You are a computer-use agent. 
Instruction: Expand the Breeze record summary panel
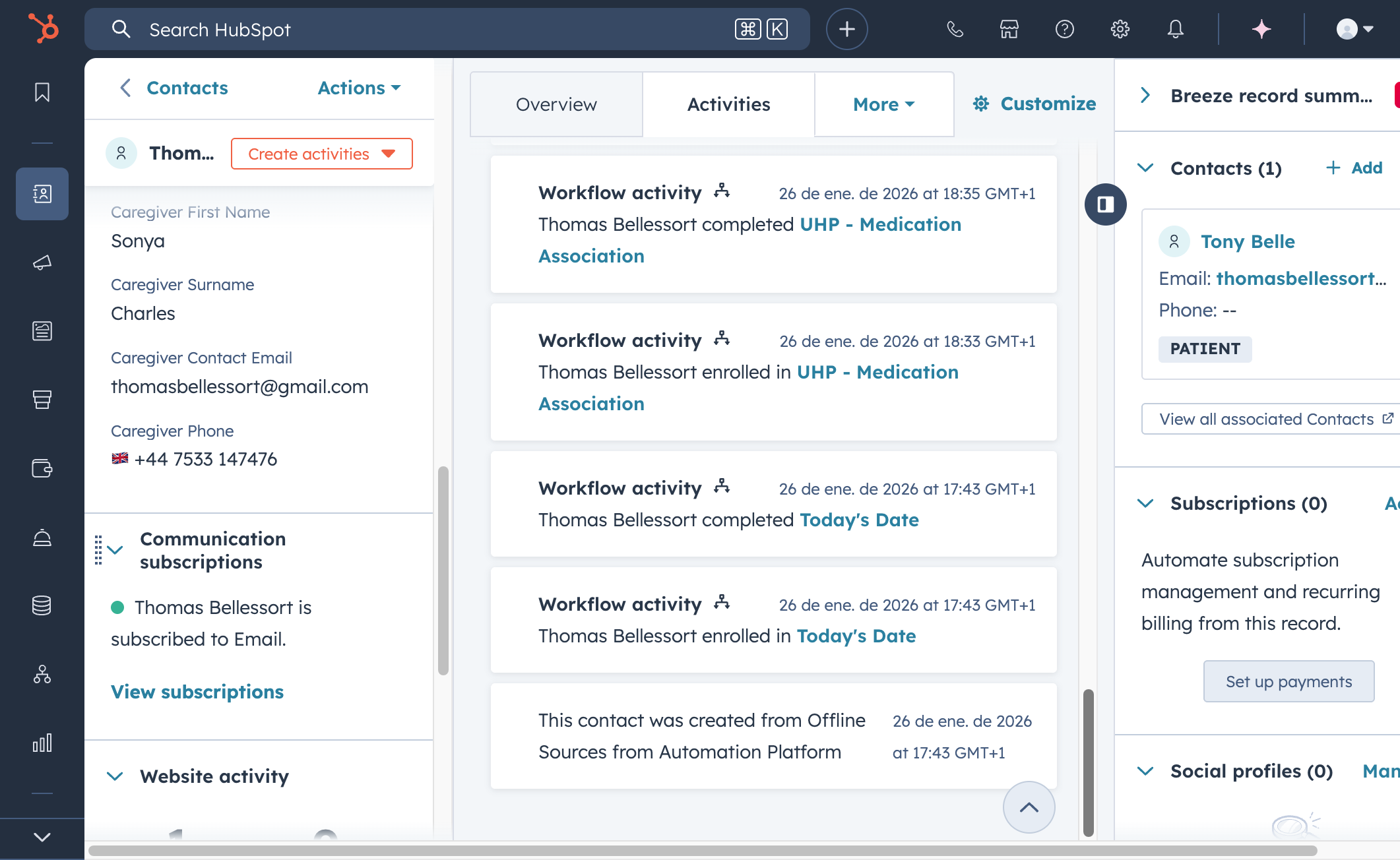1146,96
